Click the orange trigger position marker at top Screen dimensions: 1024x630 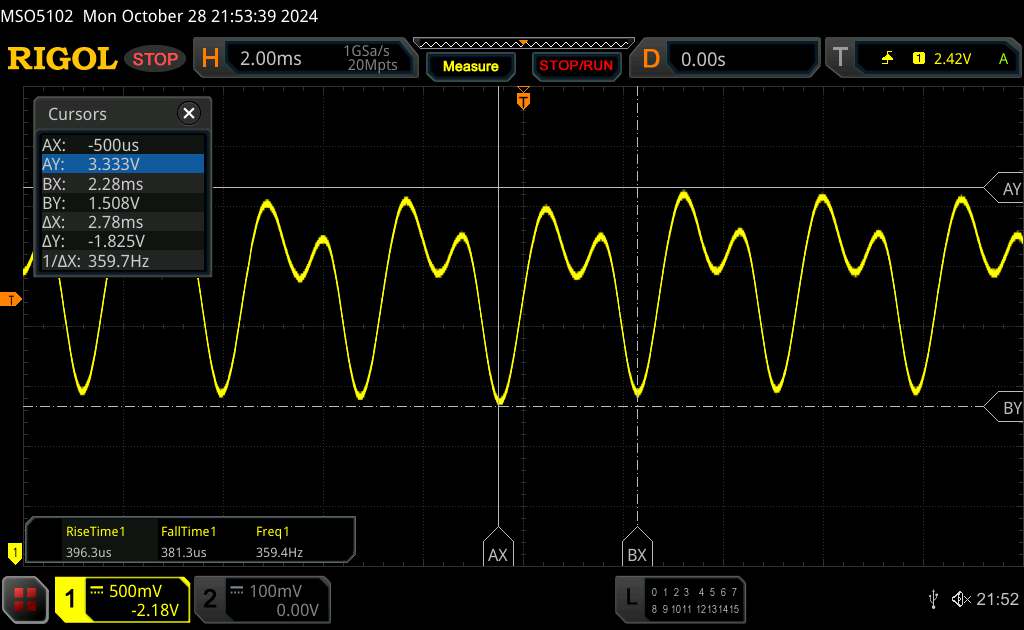point(522,101)
